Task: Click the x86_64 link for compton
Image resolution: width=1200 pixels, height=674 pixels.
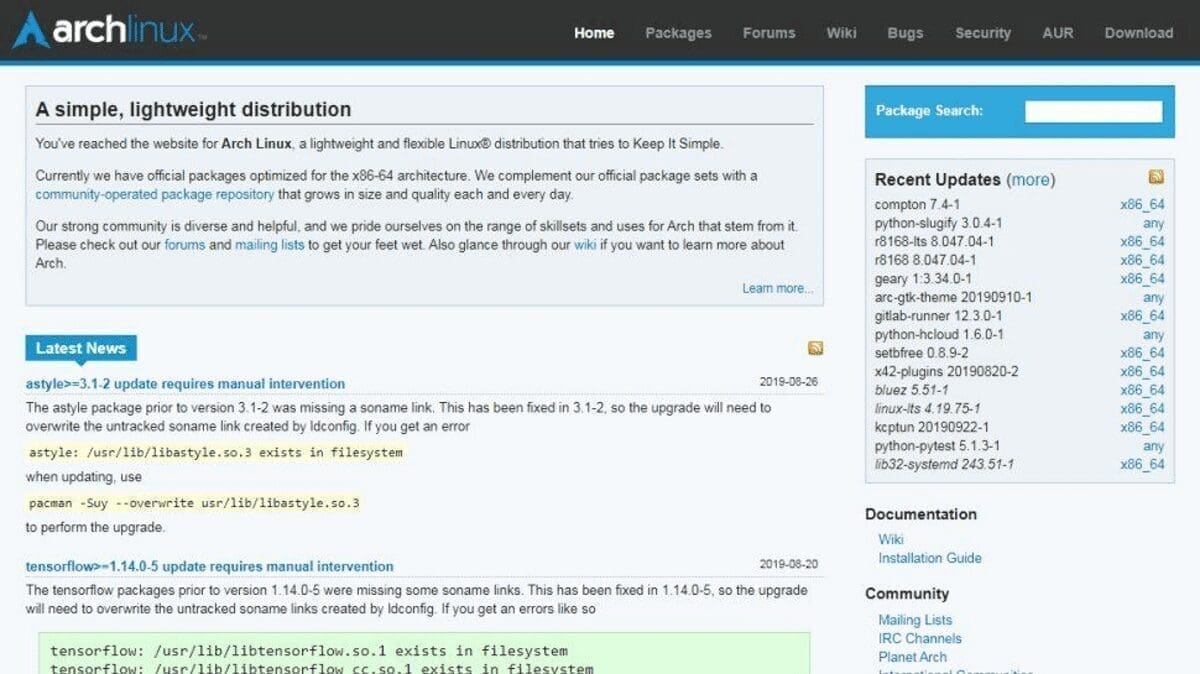Action: click(x=1142, y=205)
